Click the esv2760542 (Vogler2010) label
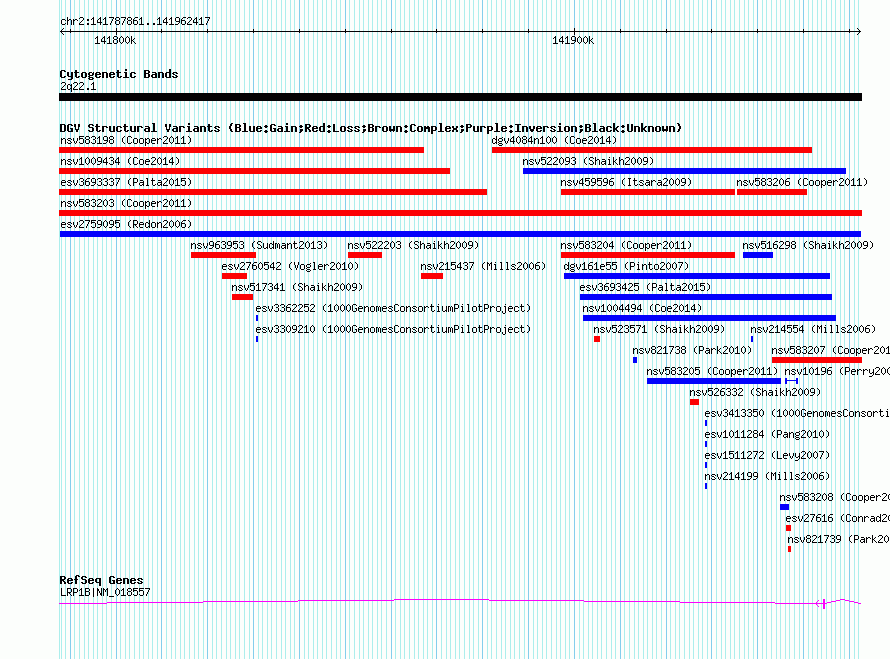The image size is (890, 659). [290, 266]
